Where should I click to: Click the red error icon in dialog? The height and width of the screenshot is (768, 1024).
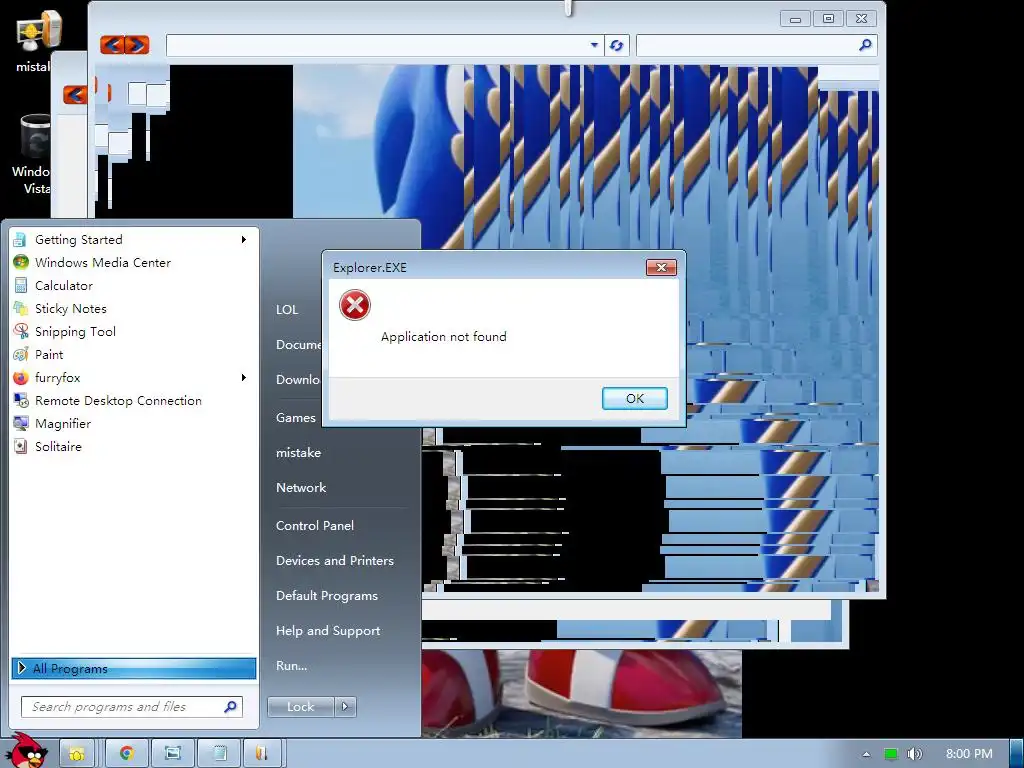coord(355,305)
